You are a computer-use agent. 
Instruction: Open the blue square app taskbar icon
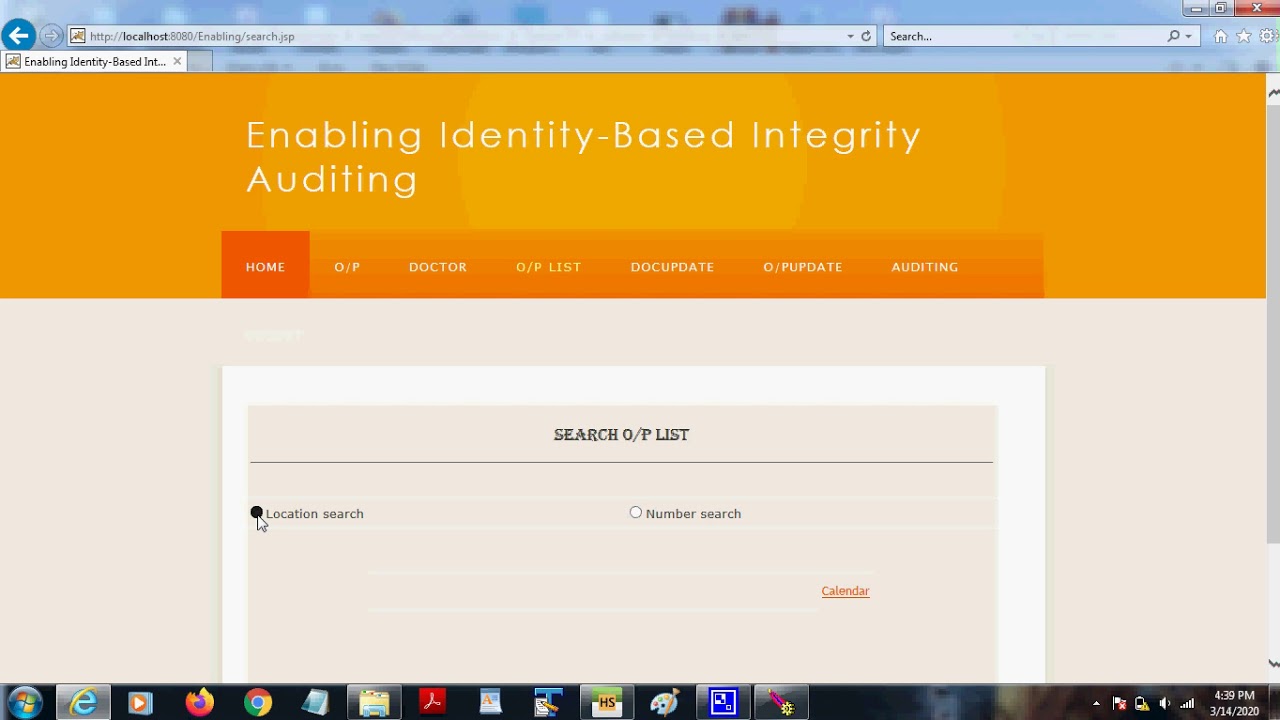(722, 703)
